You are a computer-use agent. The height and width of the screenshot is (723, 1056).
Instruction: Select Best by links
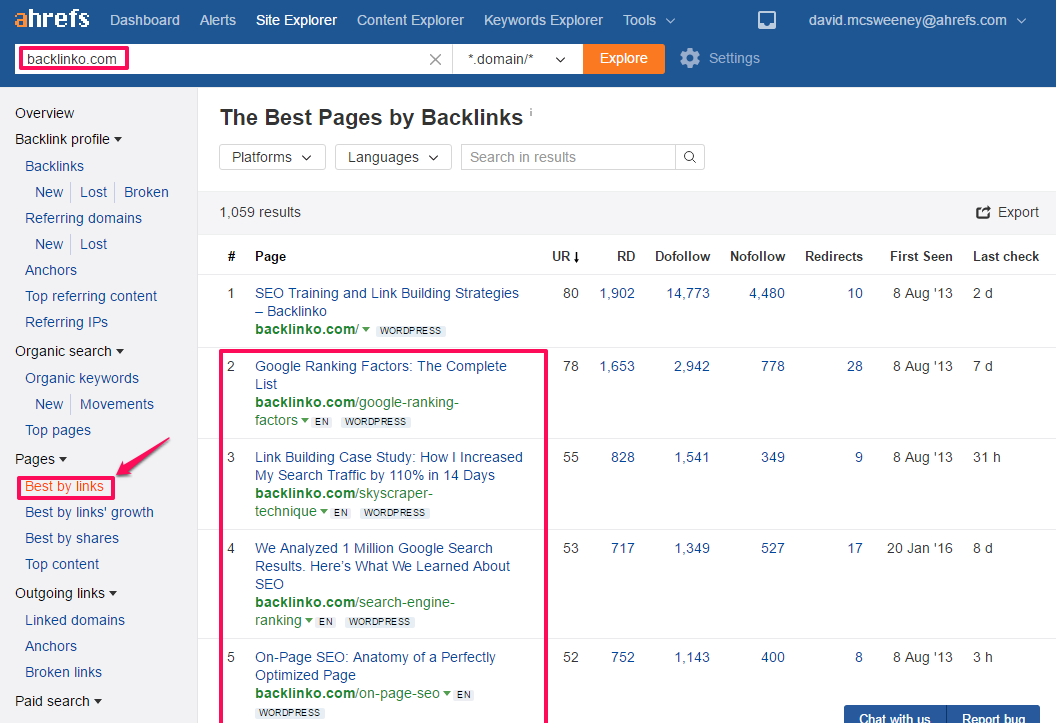pyautogui.click(x=64, y=486)
